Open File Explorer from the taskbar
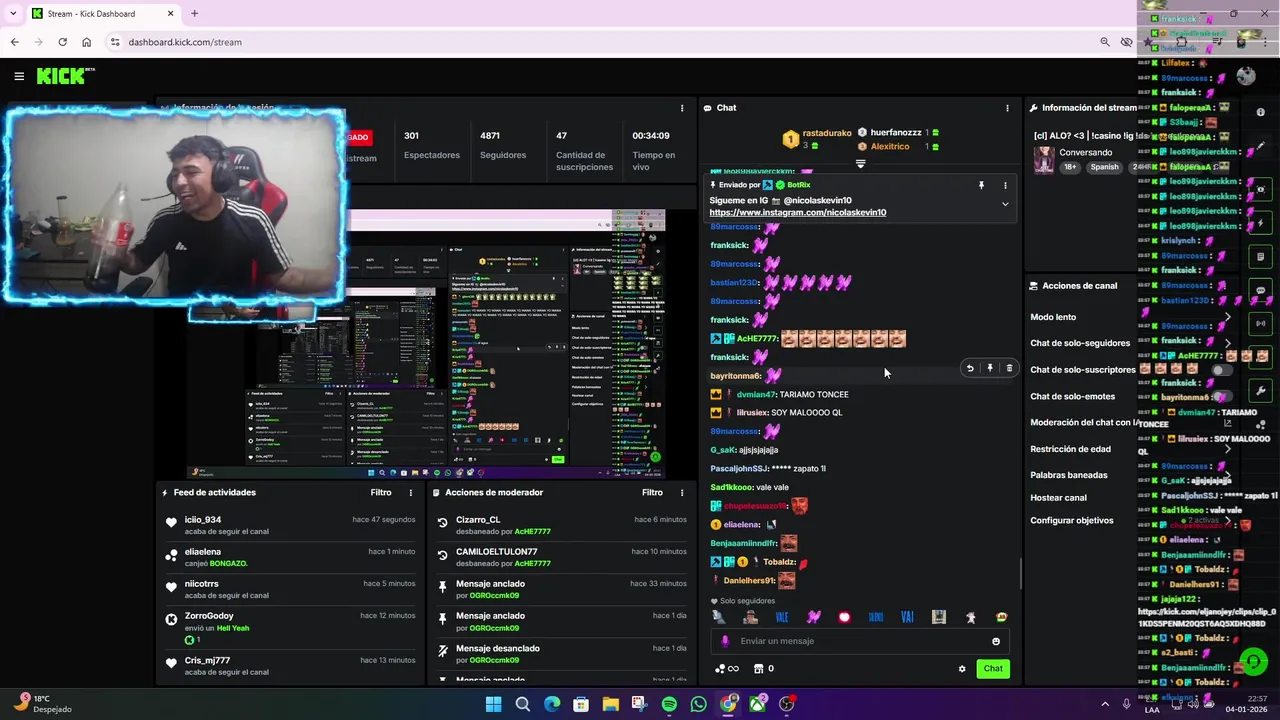Image resolution: width=1280 pixels, height=720 pixels. pos(610,704)
